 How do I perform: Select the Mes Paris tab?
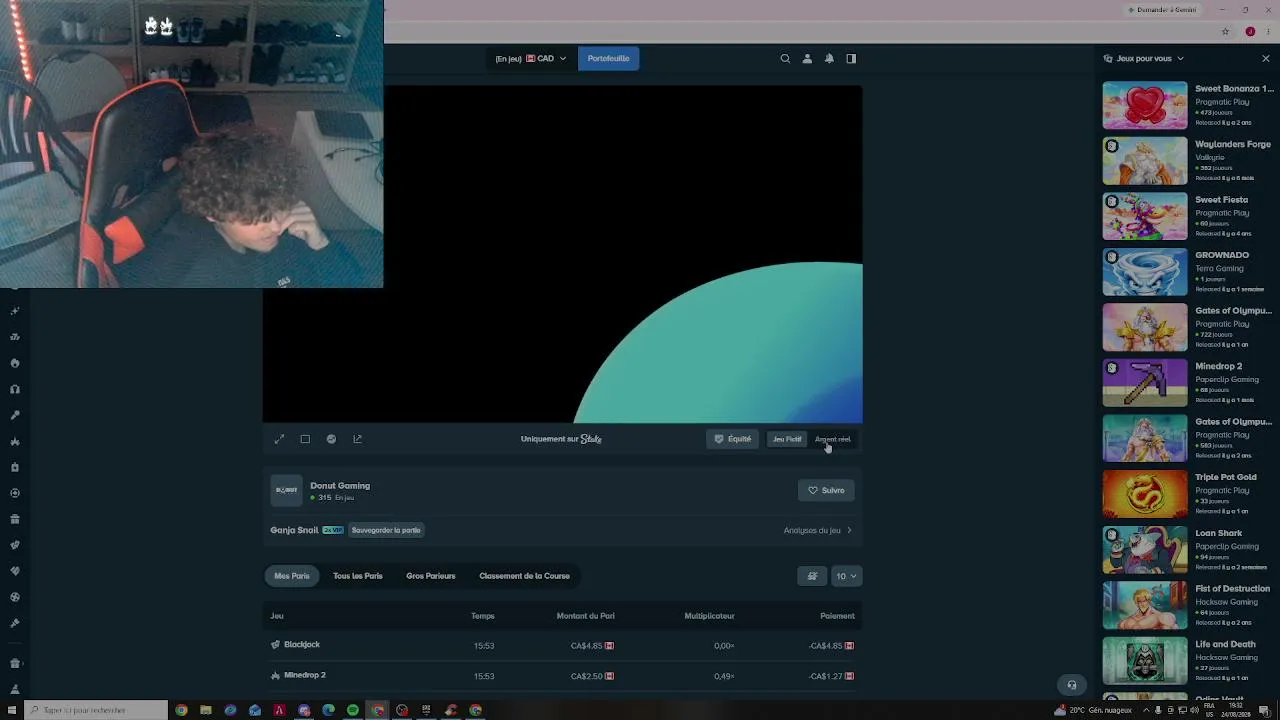[x=292, y=576]
